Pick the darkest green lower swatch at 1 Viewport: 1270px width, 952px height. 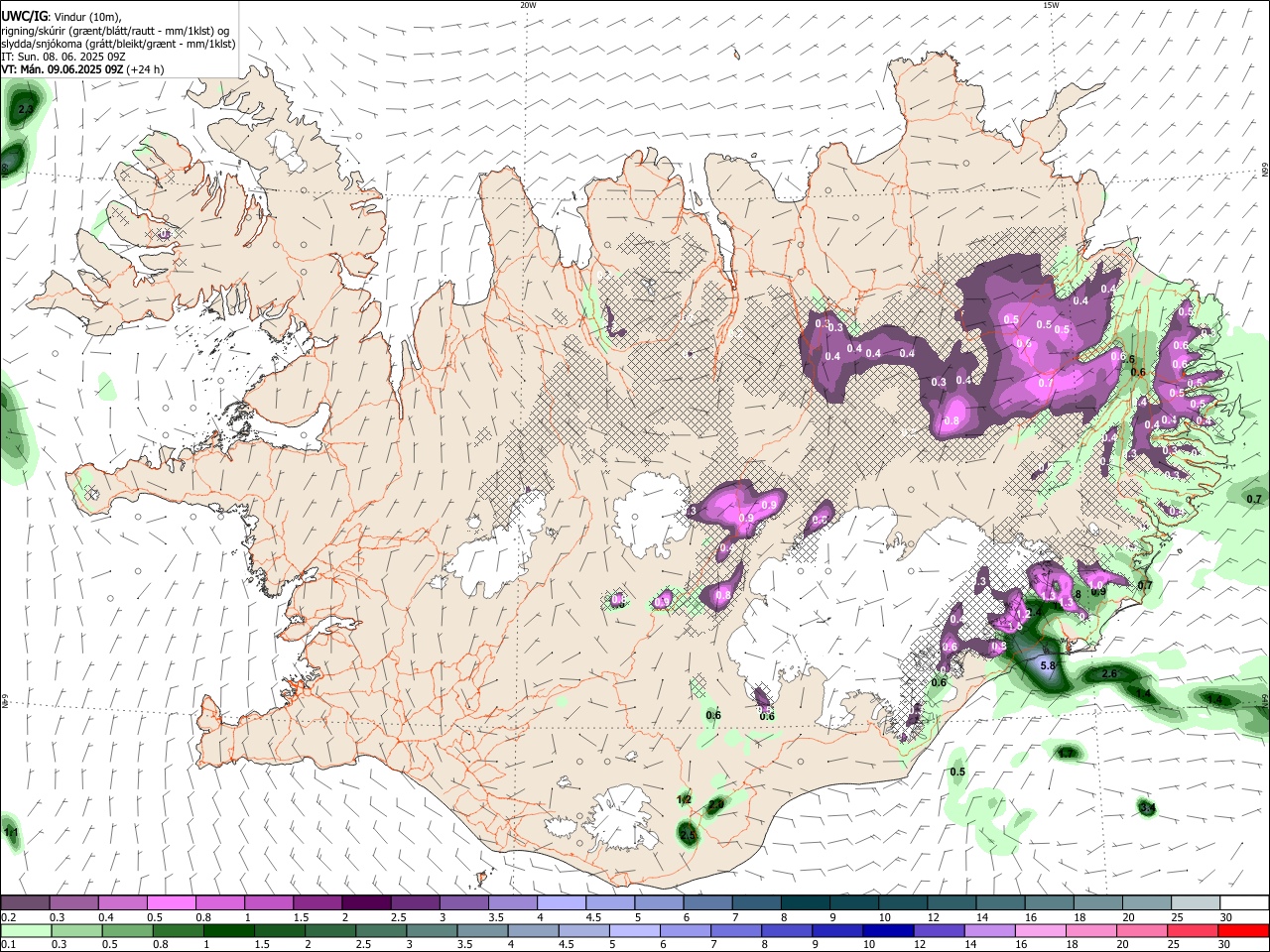click(x=228, y=930)
